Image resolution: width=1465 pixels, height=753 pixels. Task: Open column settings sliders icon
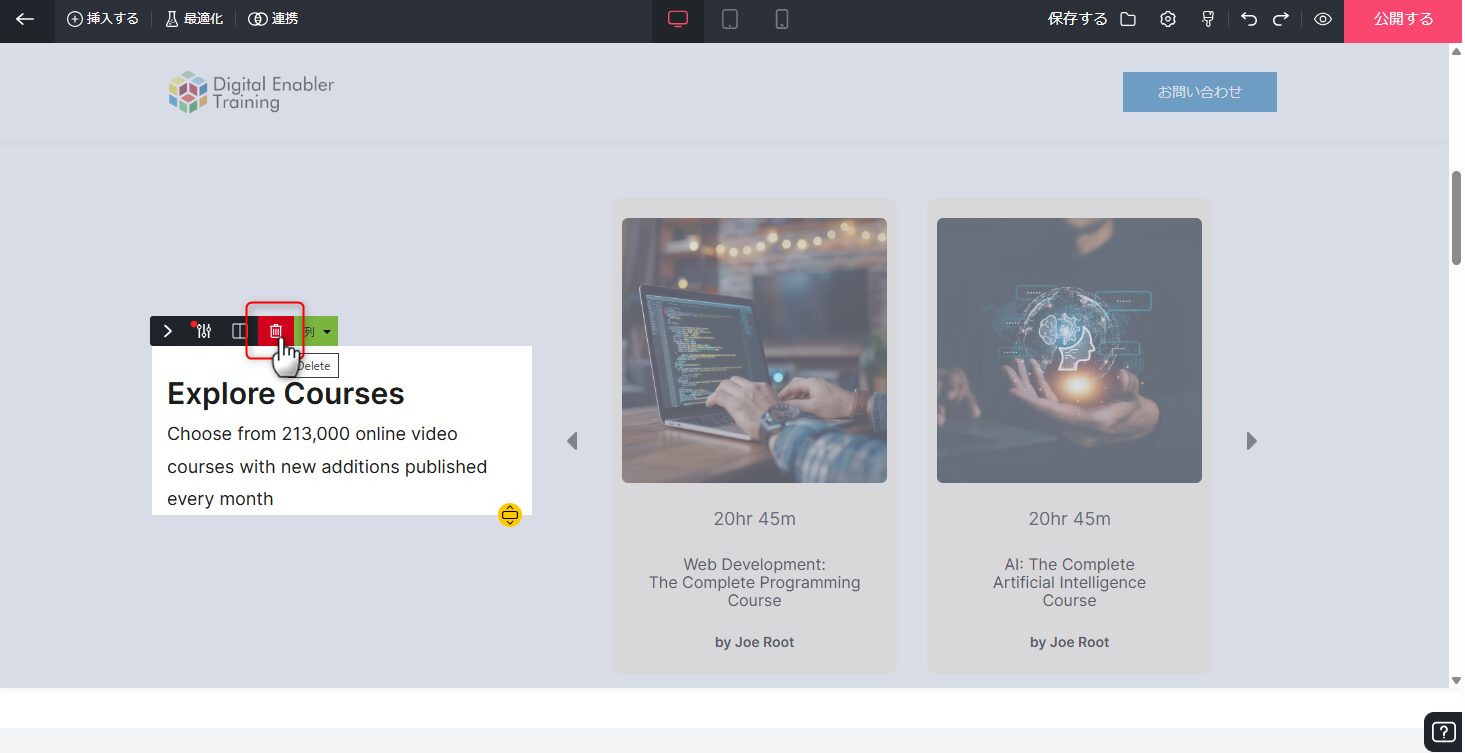(204, 331)
